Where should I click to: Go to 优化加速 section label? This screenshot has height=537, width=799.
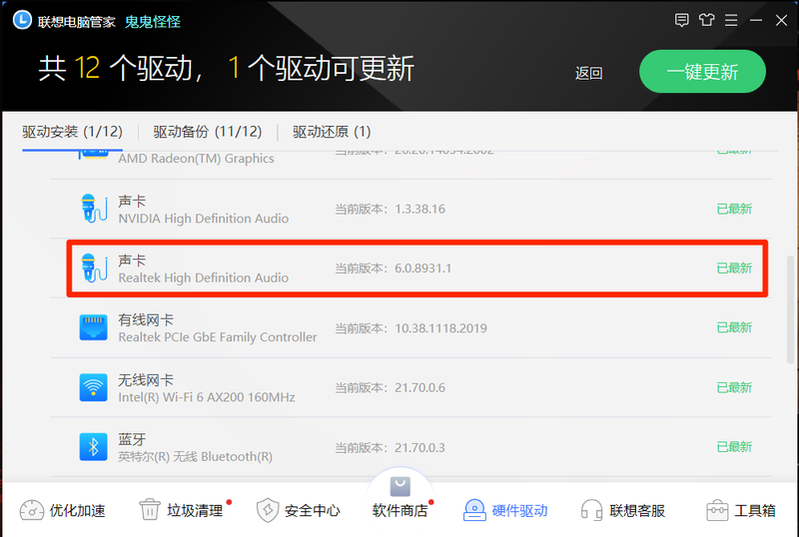pos(77,511)
